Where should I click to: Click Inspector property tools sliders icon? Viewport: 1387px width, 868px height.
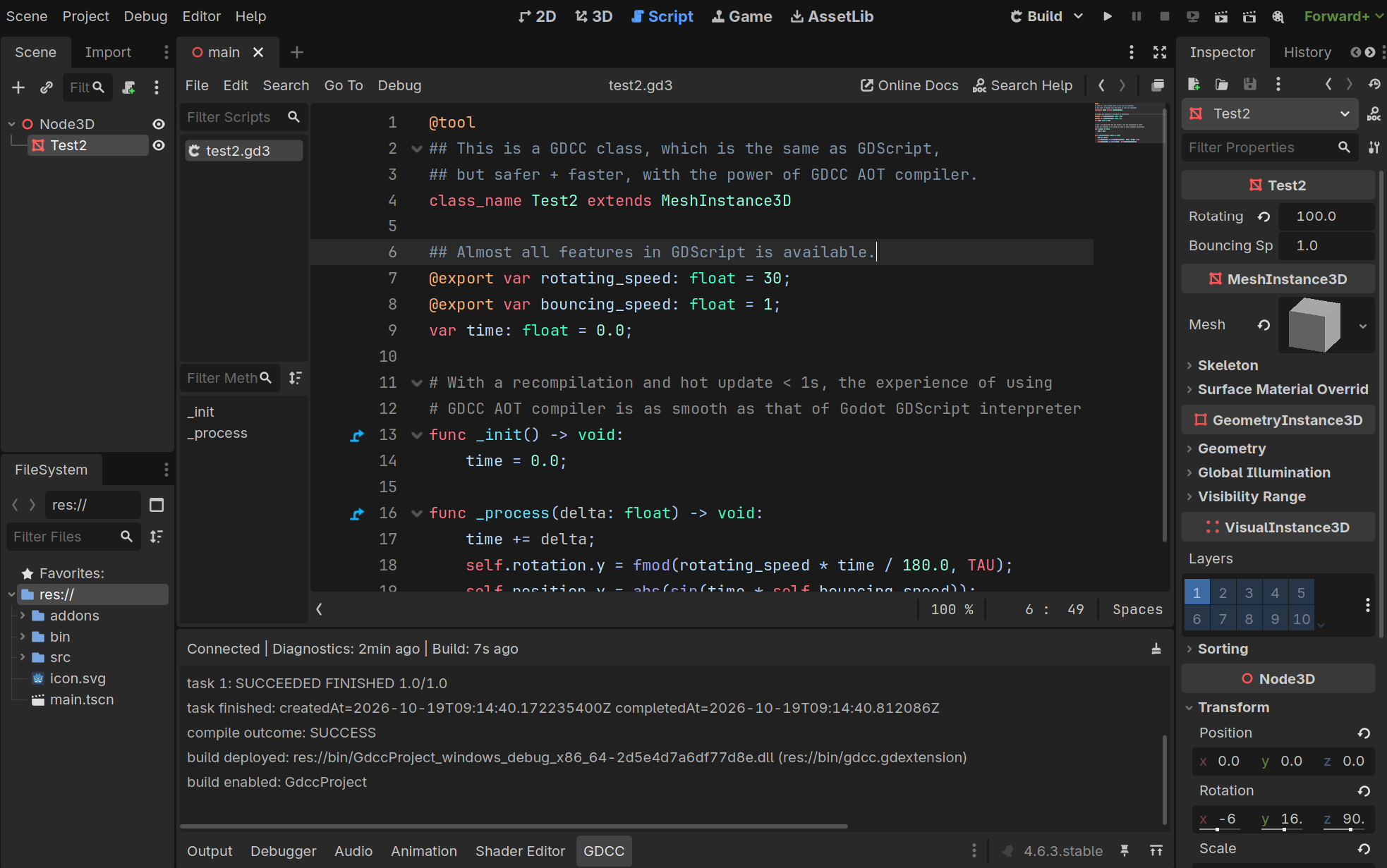1374,147
